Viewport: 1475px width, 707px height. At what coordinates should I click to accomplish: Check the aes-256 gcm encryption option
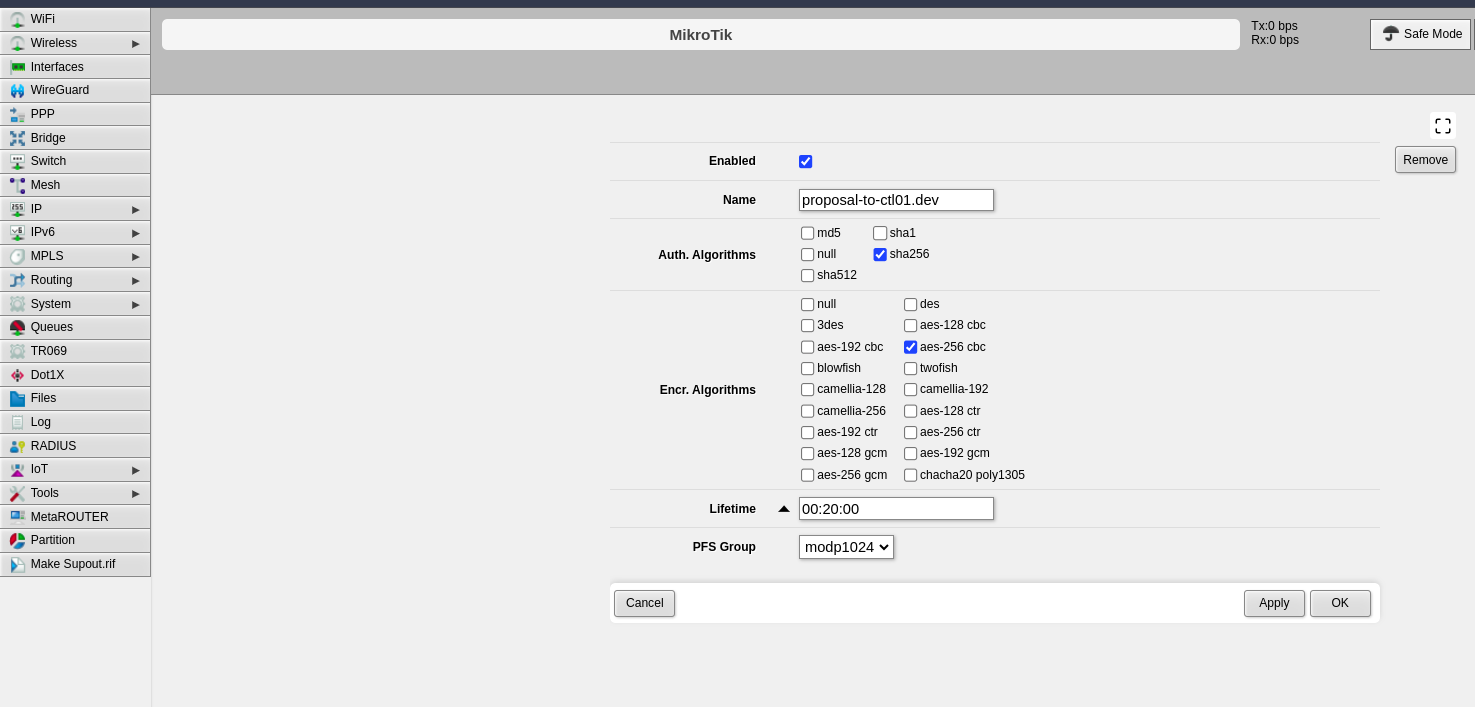(x=807, y=475)
